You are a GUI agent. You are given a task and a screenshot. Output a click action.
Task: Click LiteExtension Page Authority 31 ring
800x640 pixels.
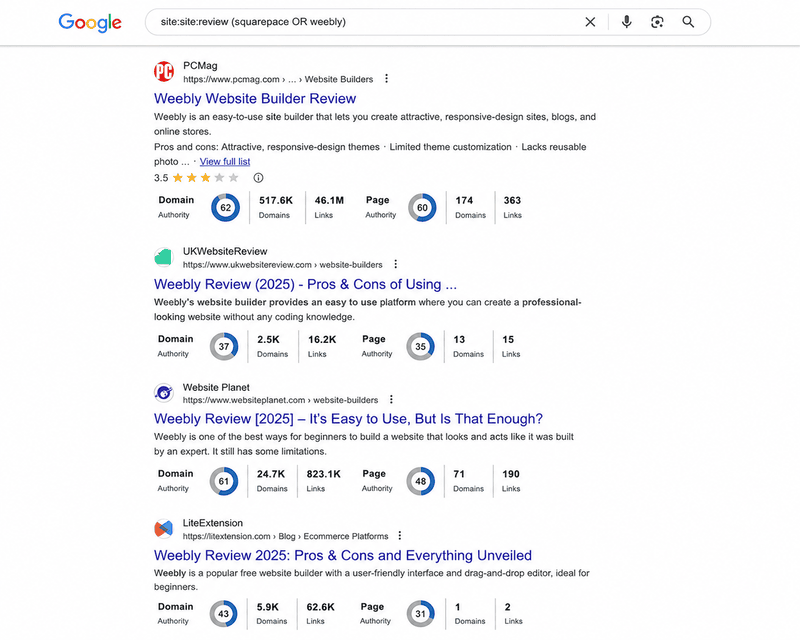pyautogui.click(x=420, y=614)
